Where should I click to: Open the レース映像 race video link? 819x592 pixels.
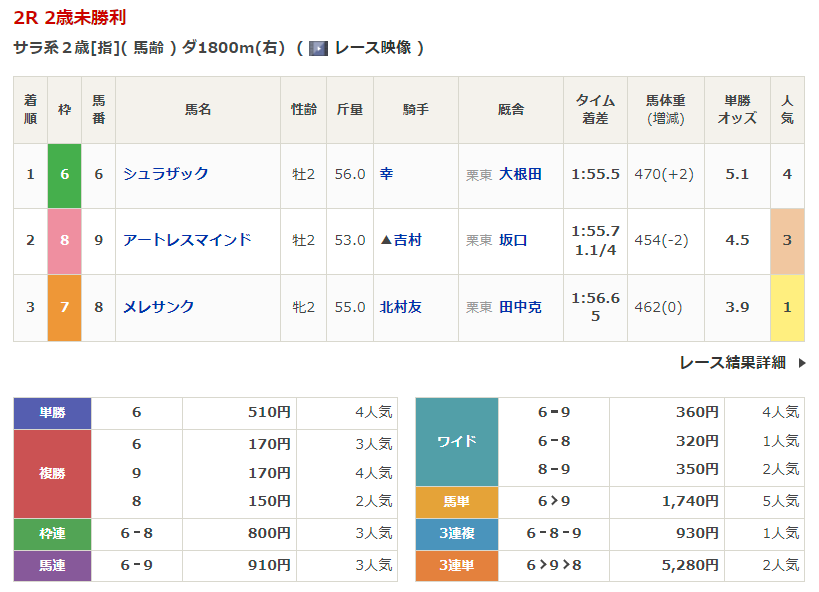(372, 48)
